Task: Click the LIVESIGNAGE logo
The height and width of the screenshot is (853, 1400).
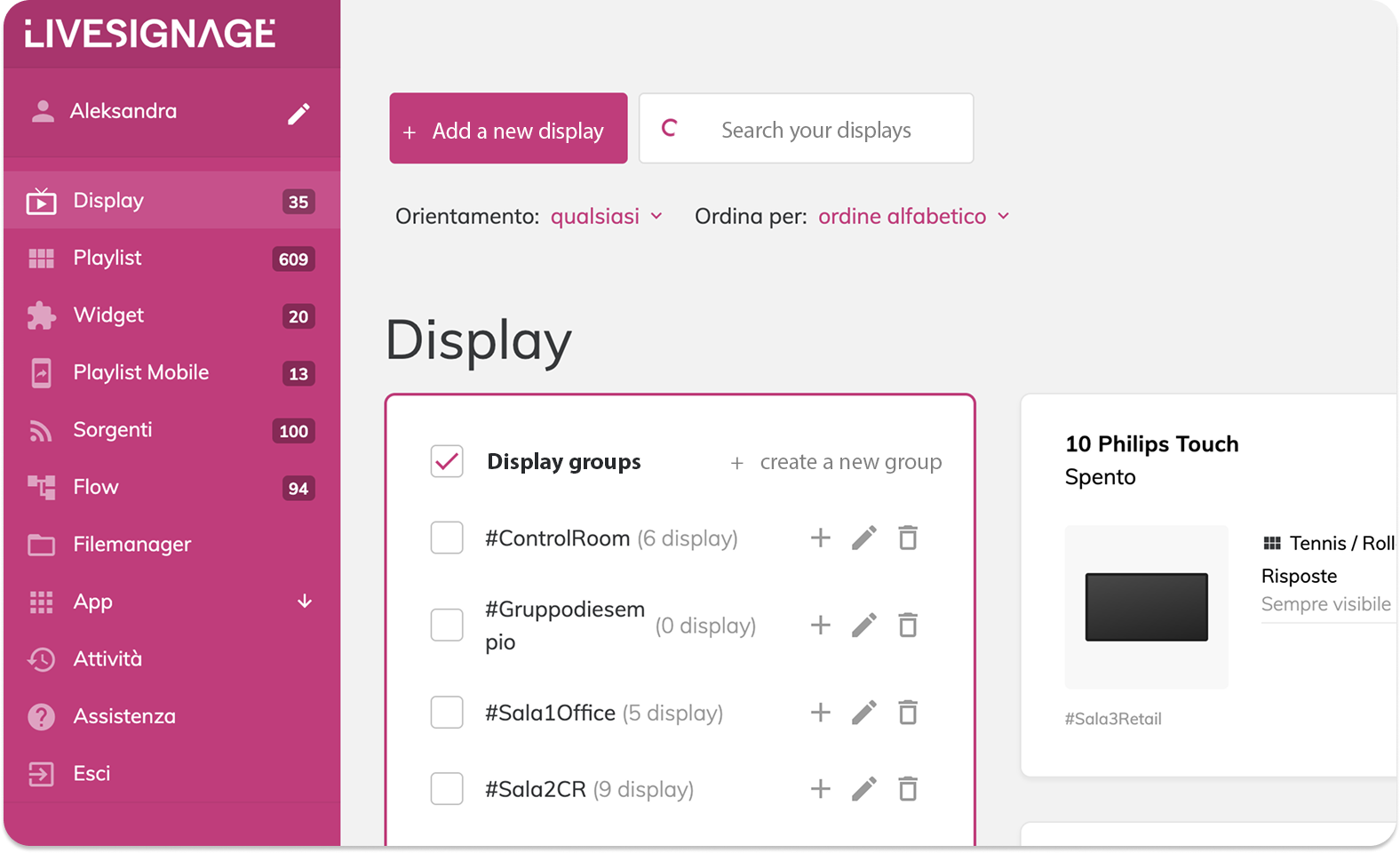Action: [x=150, y=34]
